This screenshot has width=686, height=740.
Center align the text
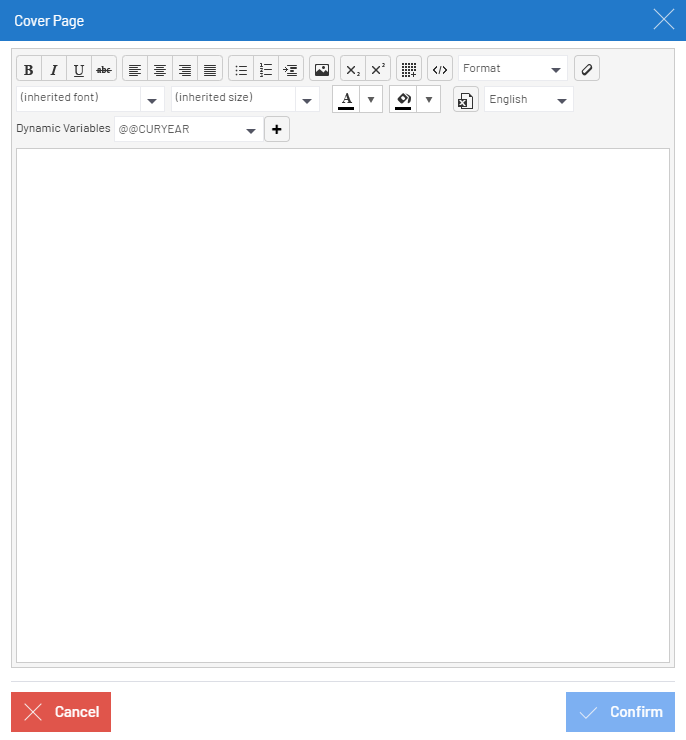160,69
